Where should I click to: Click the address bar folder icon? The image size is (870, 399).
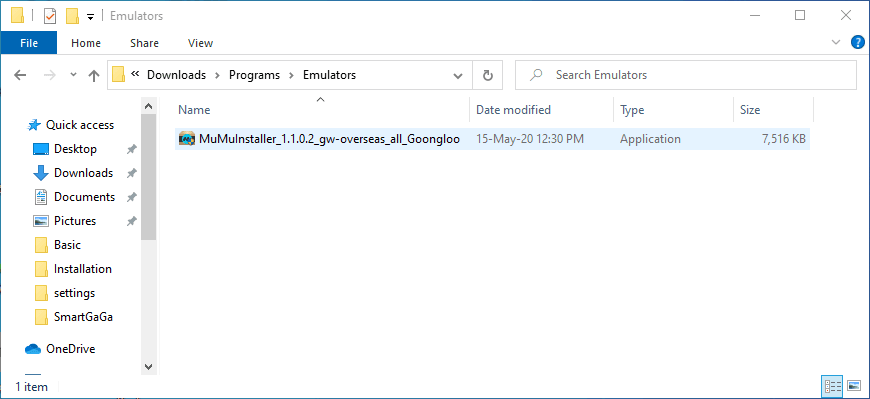pos(118,75)
